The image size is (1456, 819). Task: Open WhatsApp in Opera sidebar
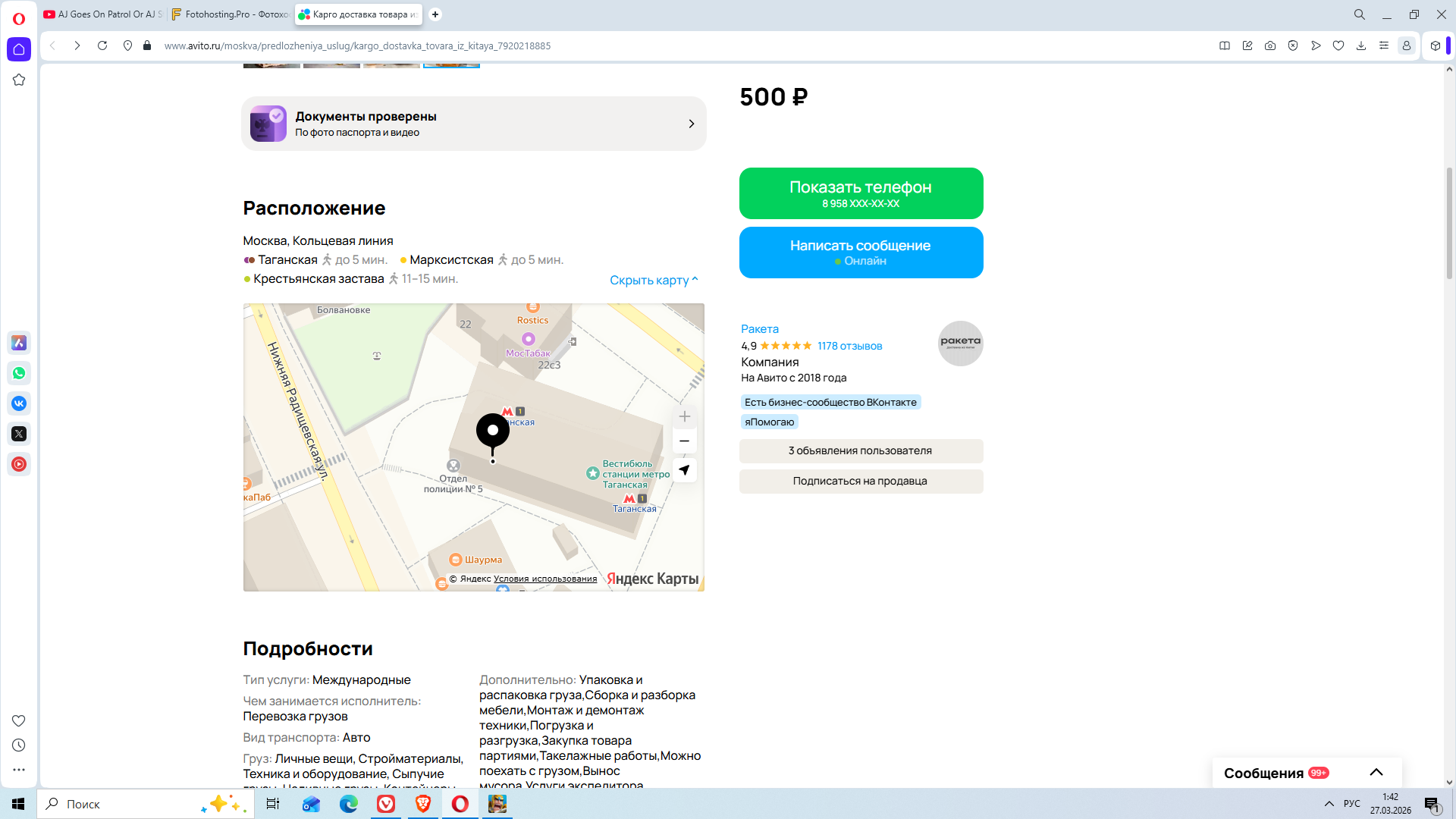point(19,373)
